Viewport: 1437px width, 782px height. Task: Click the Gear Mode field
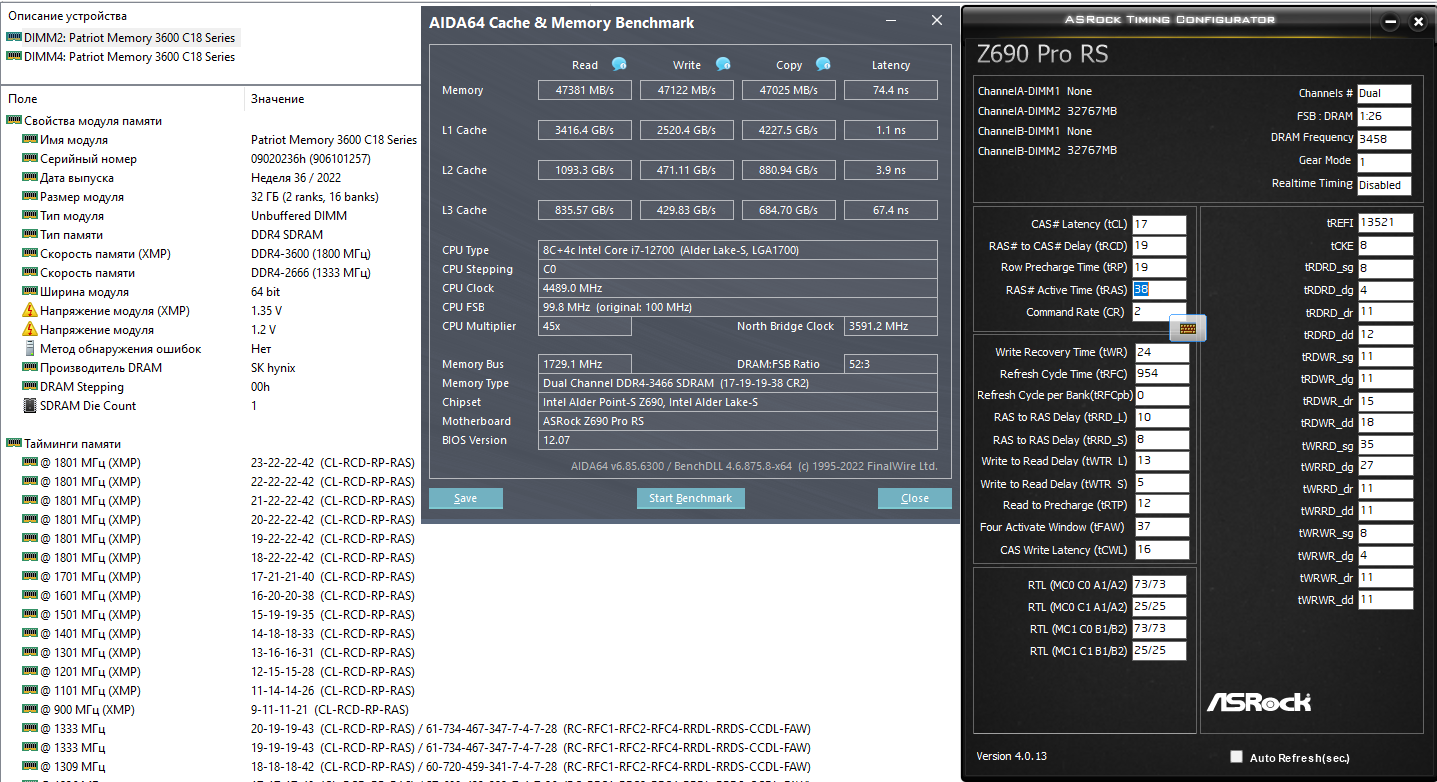pos(1384,163)
